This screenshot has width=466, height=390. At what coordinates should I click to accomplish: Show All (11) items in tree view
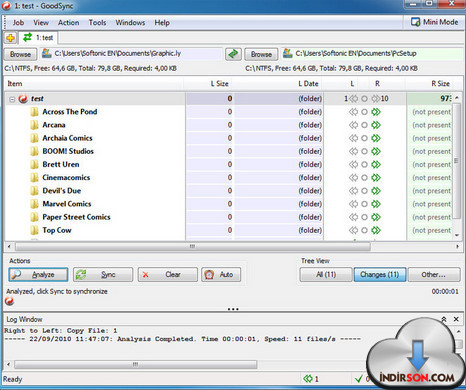pyautogui.click(x=326, y=275)
